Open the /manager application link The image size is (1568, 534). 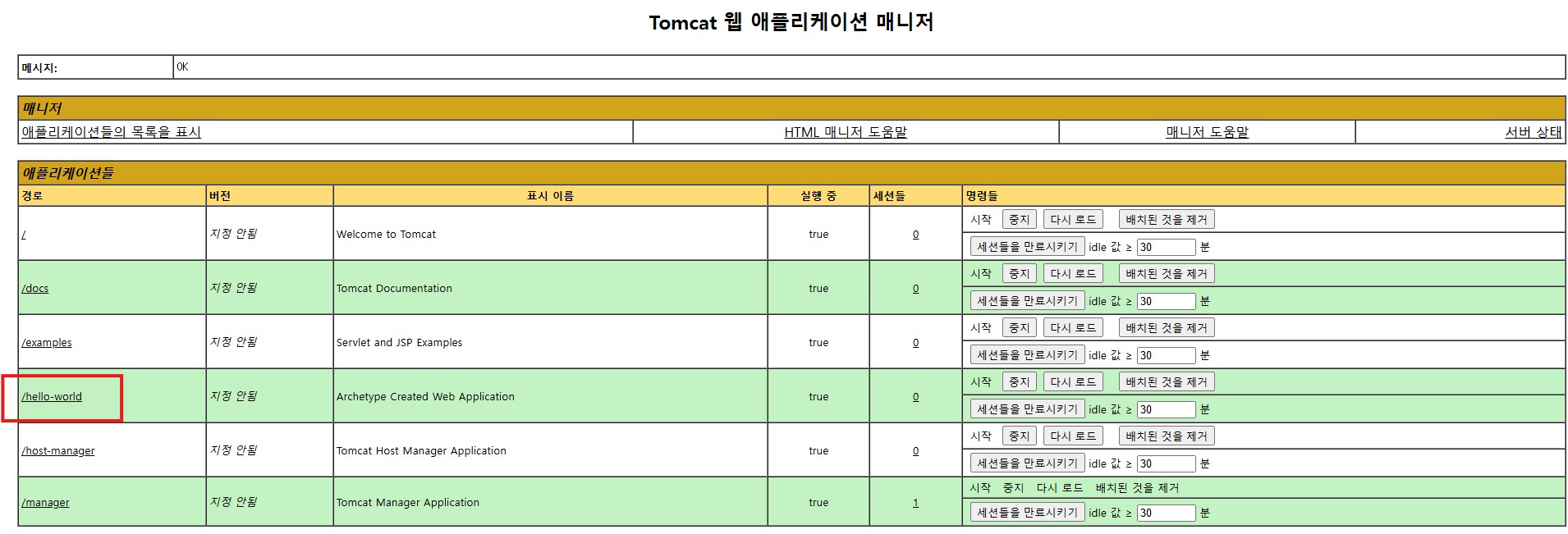tap(45, 503)
